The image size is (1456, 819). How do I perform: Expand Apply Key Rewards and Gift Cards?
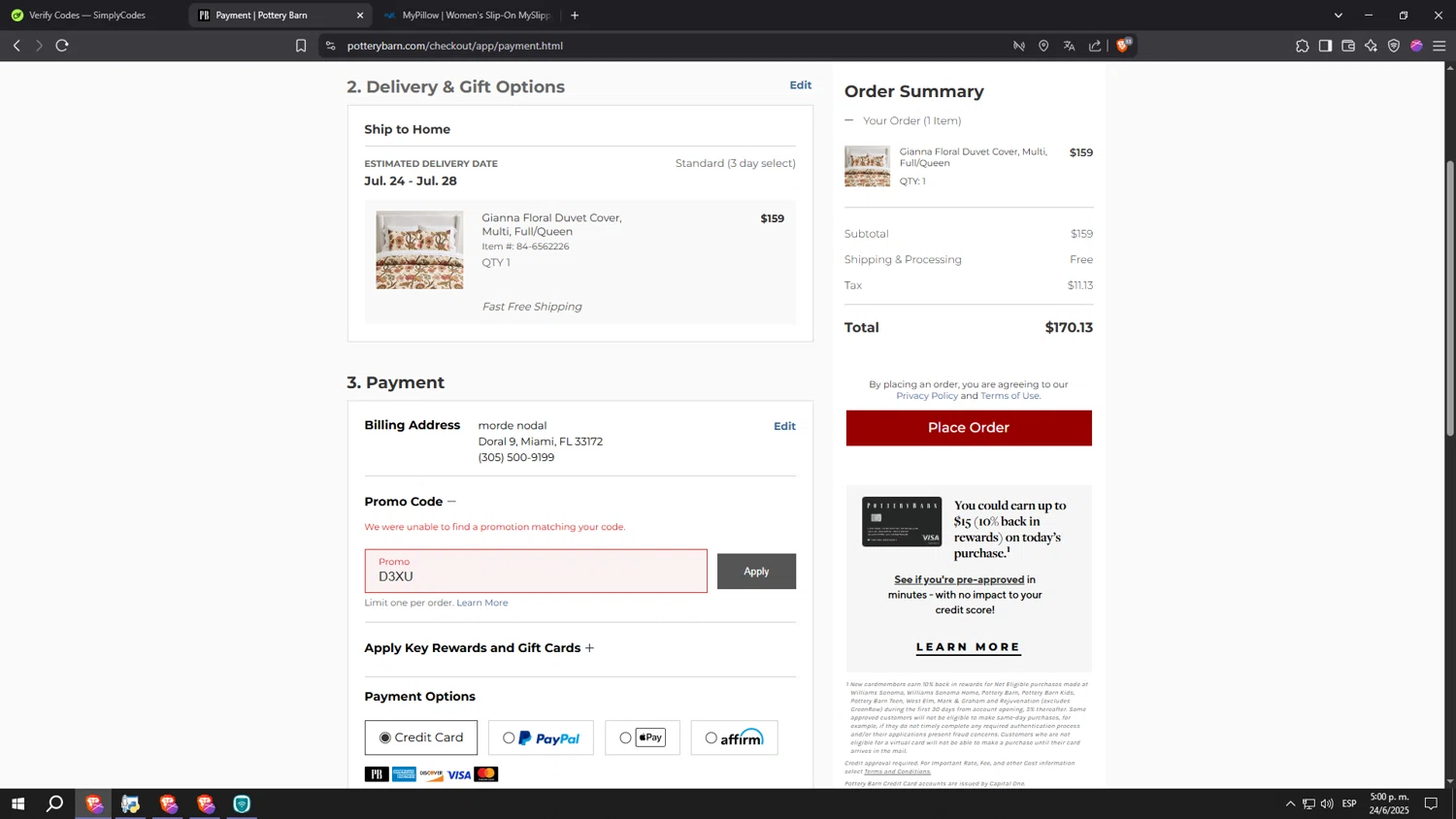point(589,648)
